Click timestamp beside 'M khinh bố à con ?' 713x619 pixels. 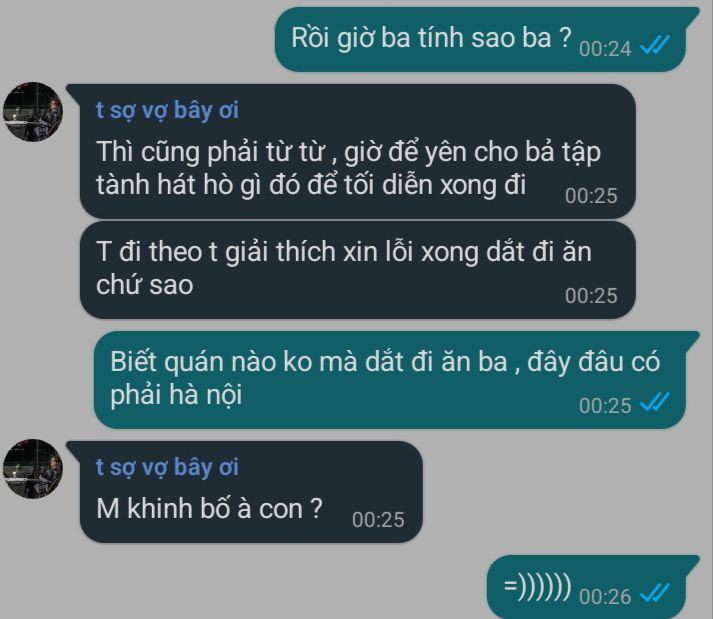[x=378, y=520]
